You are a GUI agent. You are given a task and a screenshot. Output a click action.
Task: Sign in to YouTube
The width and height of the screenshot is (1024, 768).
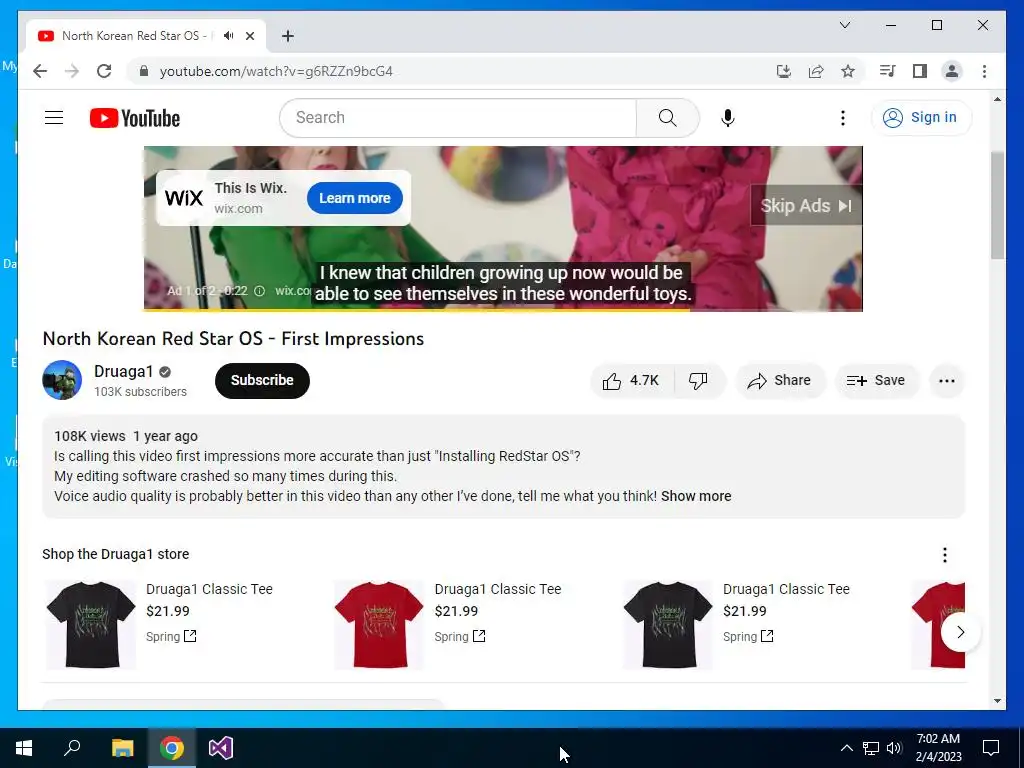coord(921,118)
